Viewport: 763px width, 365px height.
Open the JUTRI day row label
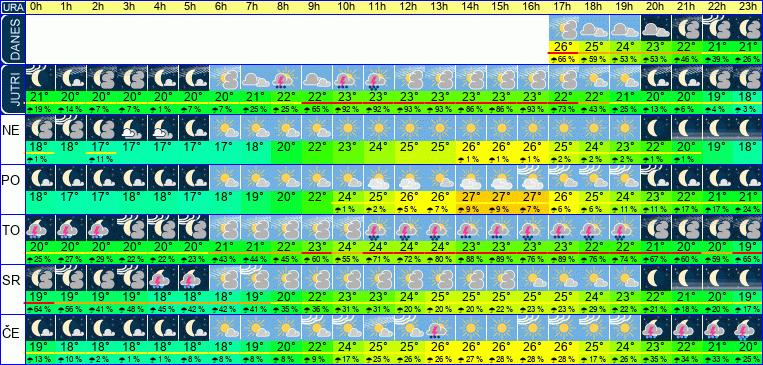[12, 89]
